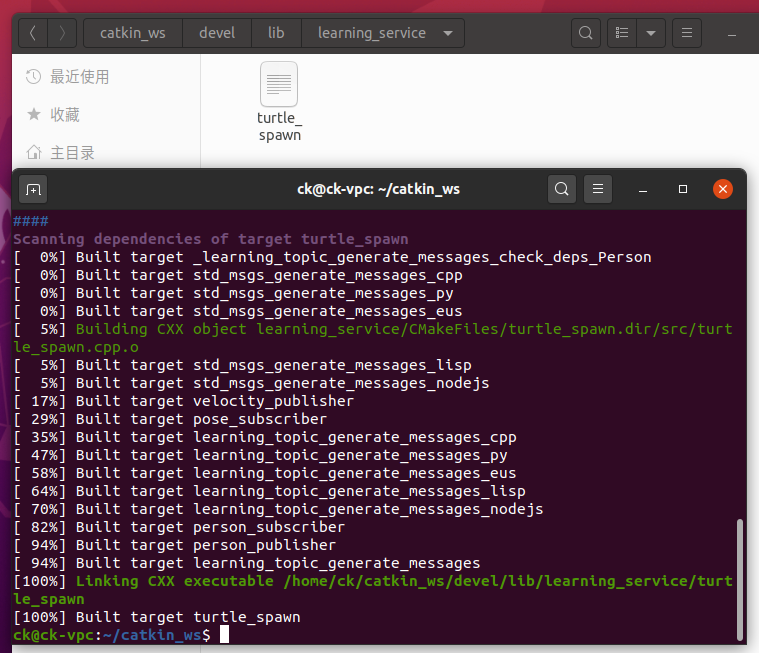Click terminal title ck@ck-vpc: ~/catkin_ws
The height and width of the screenshot is (653, 759).
click(379, 189)
